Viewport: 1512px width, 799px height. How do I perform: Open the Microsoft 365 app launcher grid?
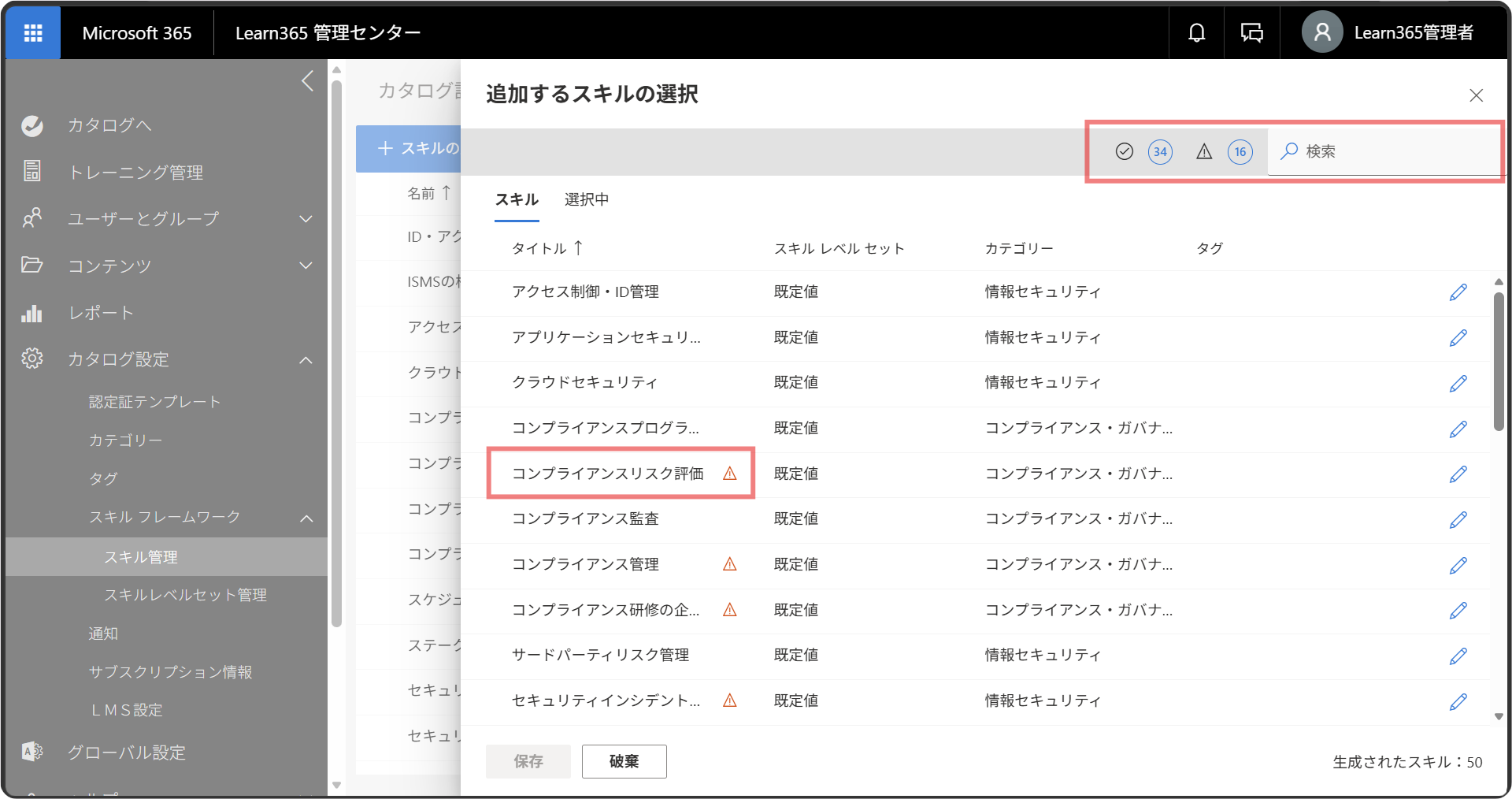tap(33, 32)
